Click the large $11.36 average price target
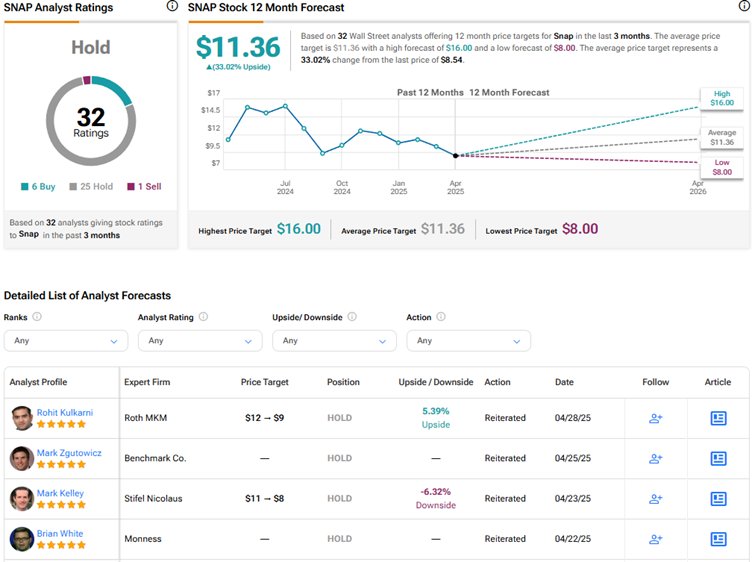This screenshot has width=752, height=562. coord(238,47)
